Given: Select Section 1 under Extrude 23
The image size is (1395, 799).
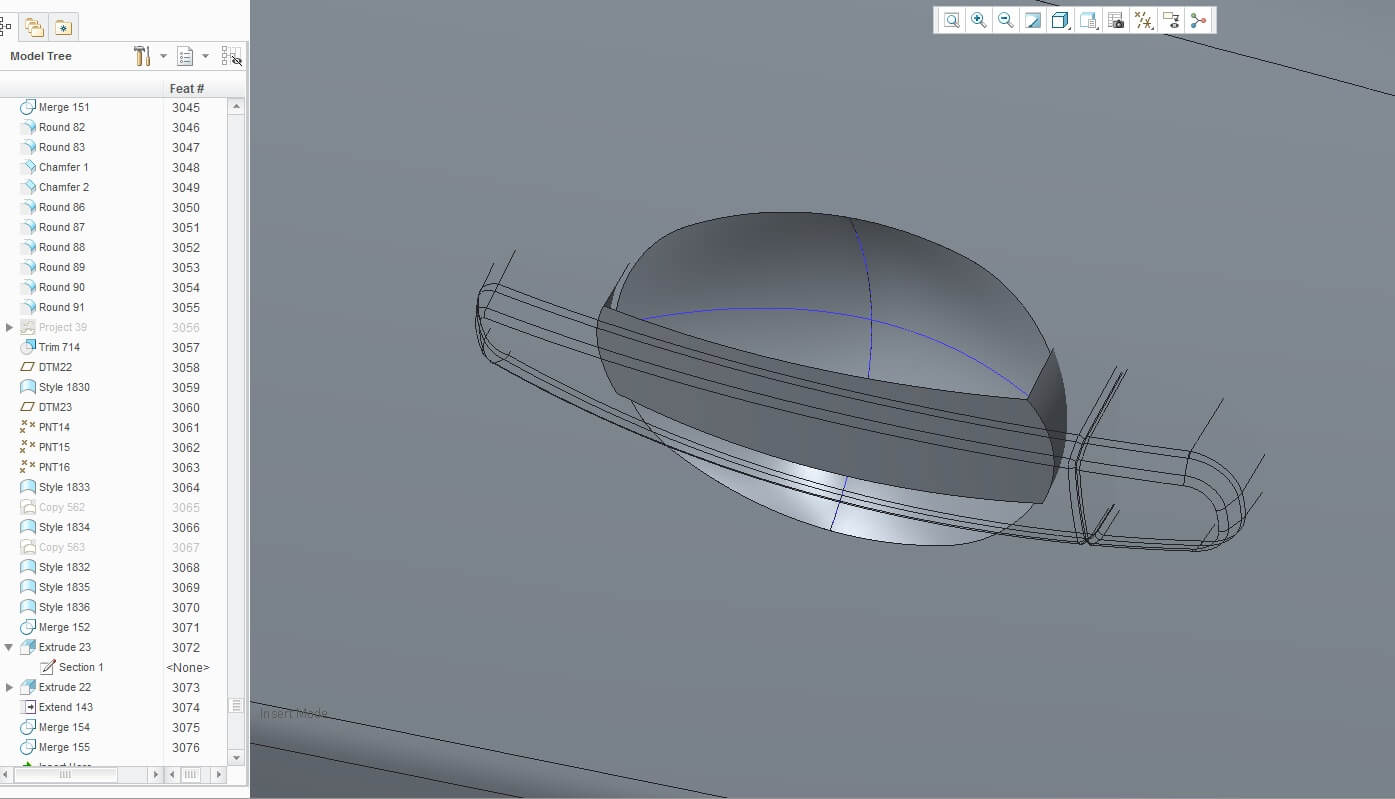Looking at the screenshot, I should click(81, 667).
